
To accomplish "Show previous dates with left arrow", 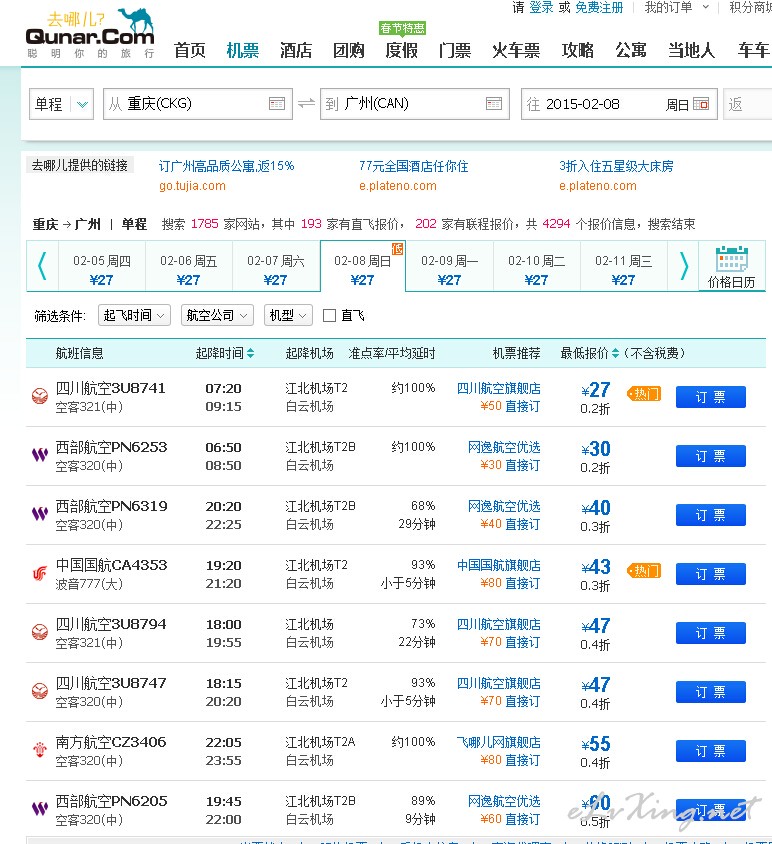I will 42,266.
